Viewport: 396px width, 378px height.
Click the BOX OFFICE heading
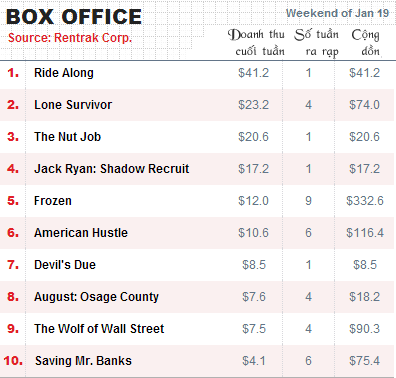(x=74, y=17)
